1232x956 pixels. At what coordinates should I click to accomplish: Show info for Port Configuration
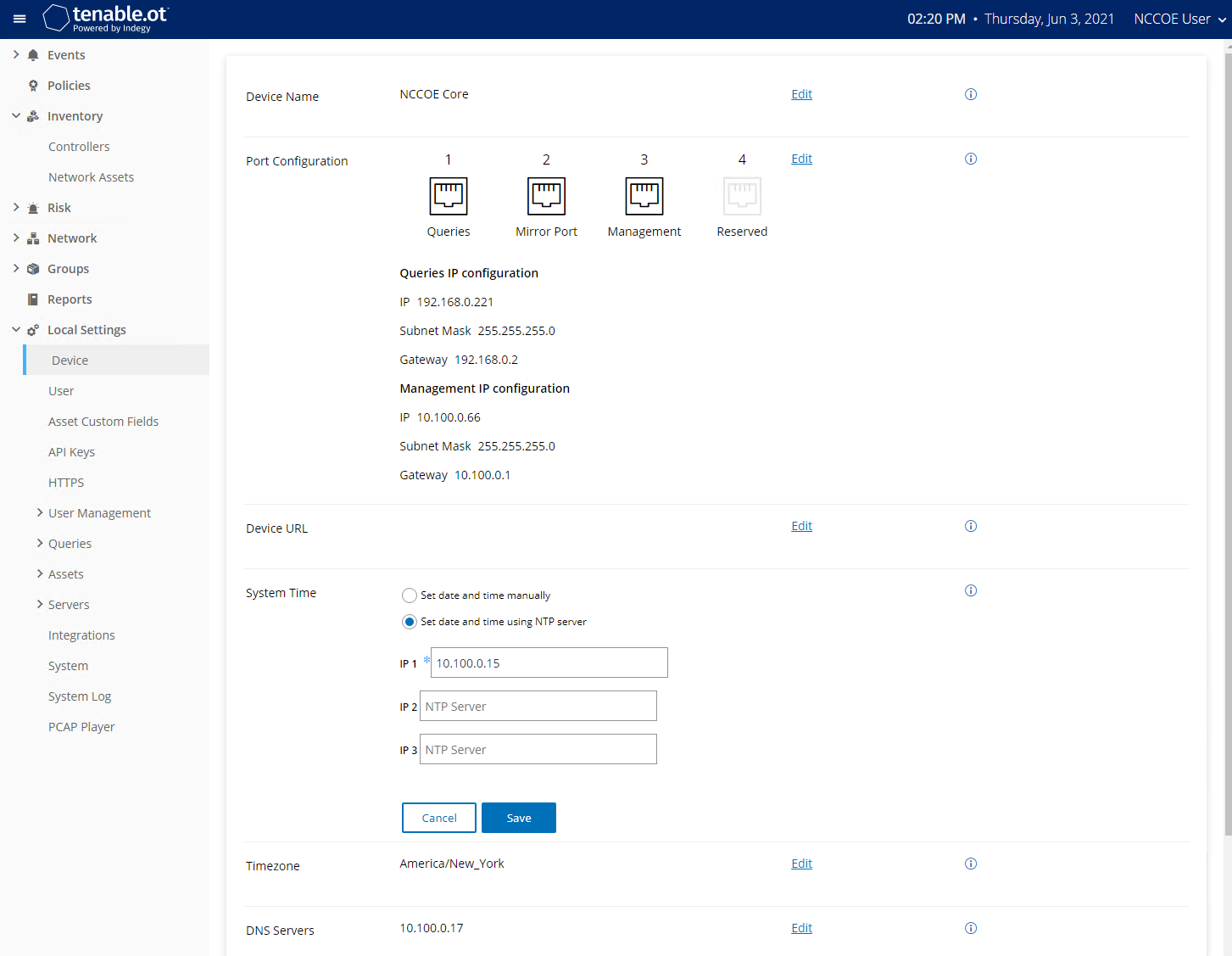point(971,159)
